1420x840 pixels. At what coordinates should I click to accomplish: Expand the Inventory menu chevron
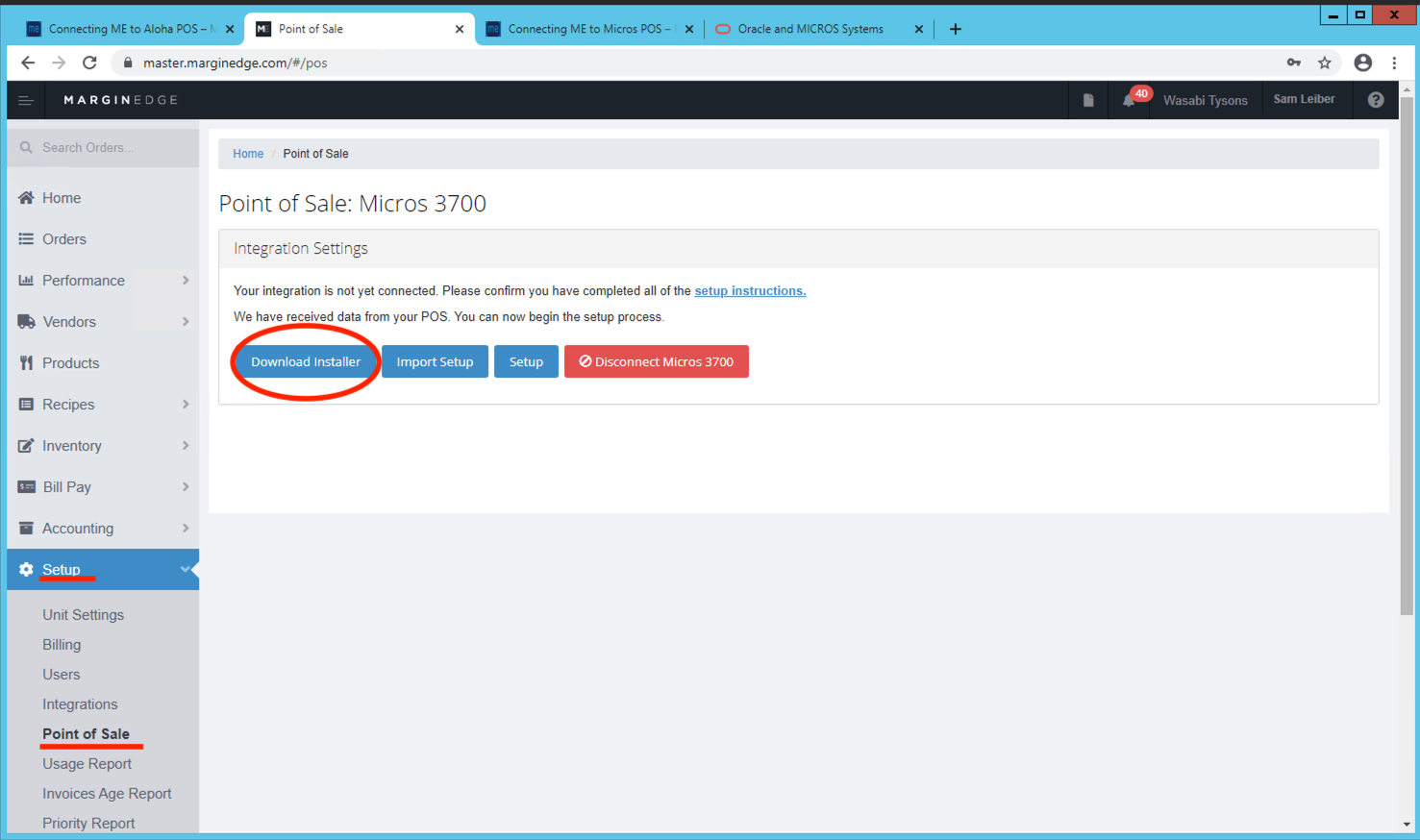(x=186, y=446)
